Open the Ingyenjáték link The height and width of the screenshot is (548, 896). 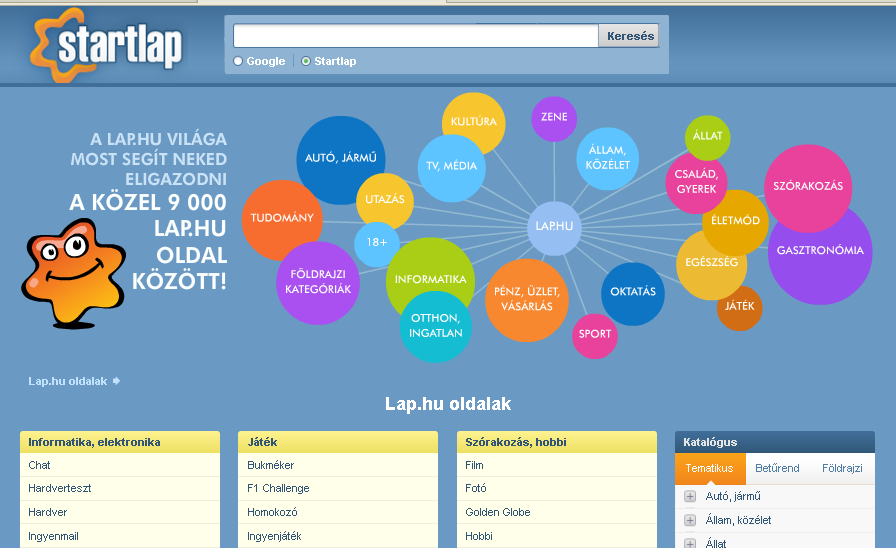tap(274, 536)
